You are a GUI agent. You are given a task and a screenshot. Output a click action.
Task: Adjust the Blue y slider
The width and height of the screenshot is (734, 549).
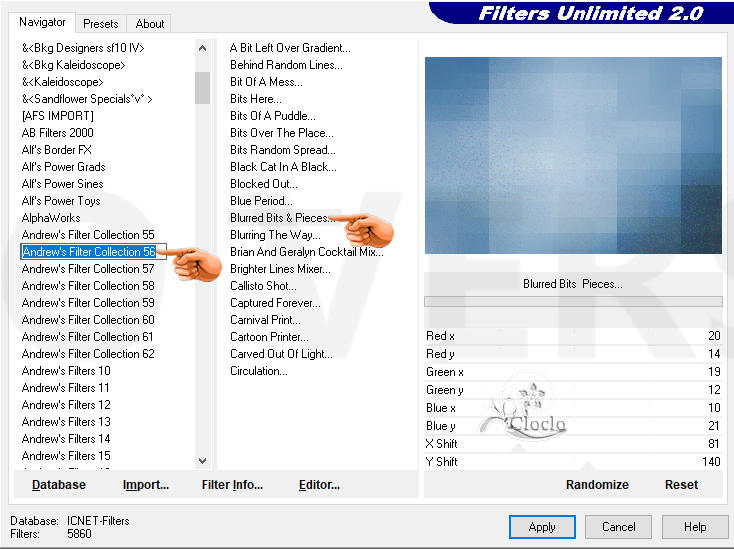pos(573,426)
